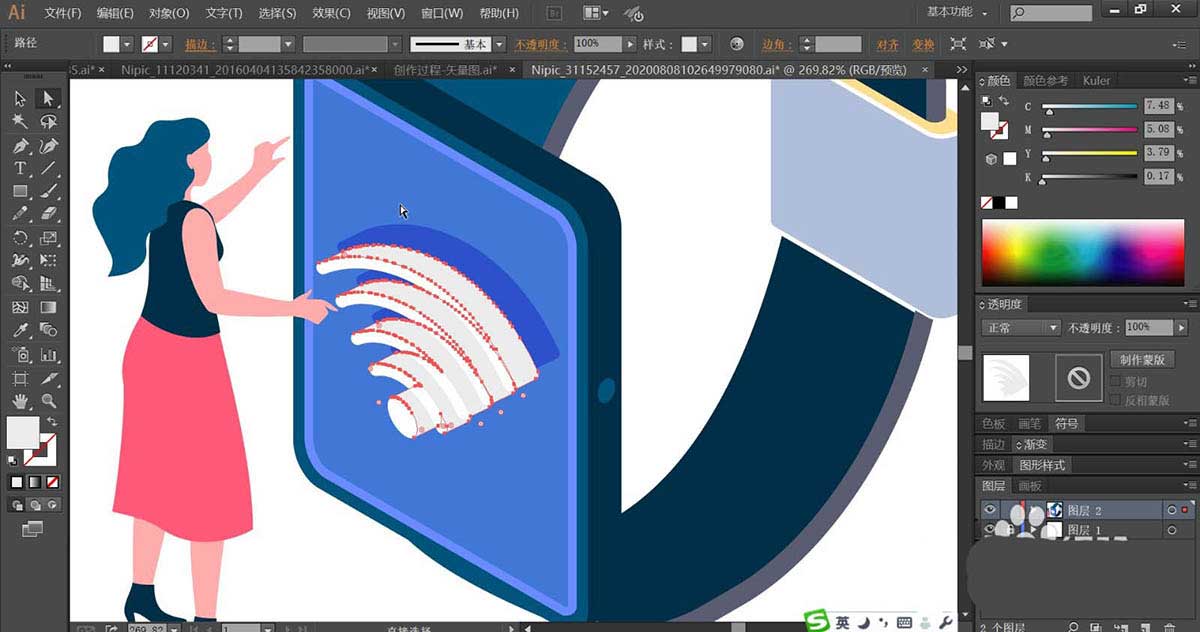Open the 基本功能 workspace dropdown
Image resolution: width=1200 pixels, height=632 pixels.
(x=957, y=12)
